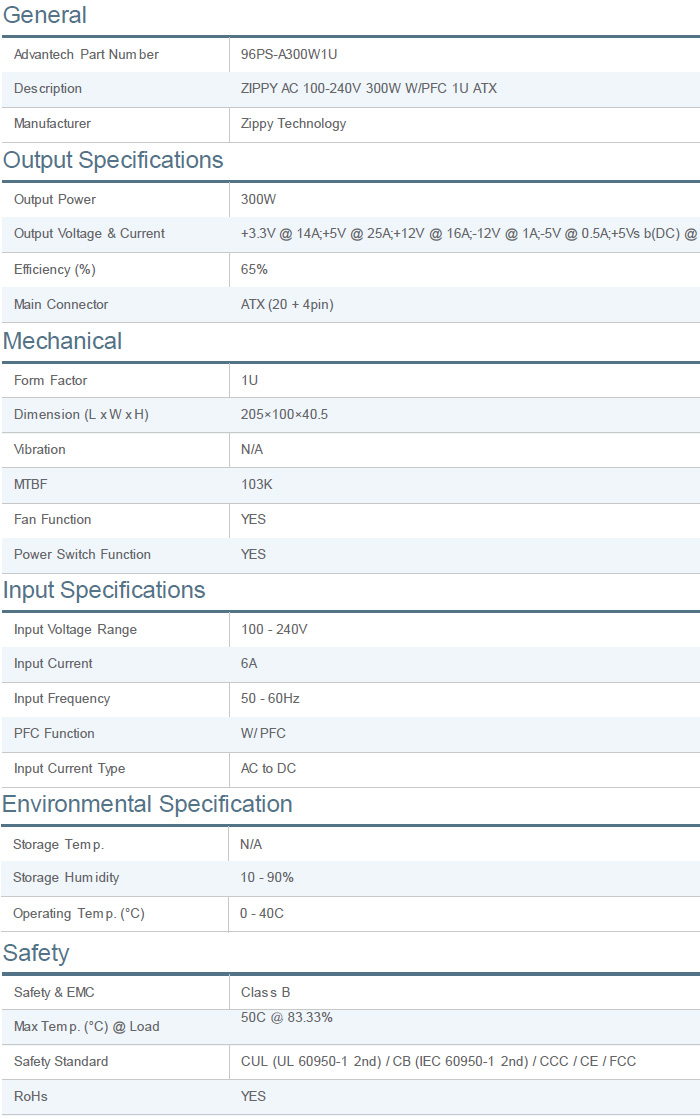The image size is (700, 1119).
Task: Select the part number 96PS-A300W1U
Action: click(295, 54)
